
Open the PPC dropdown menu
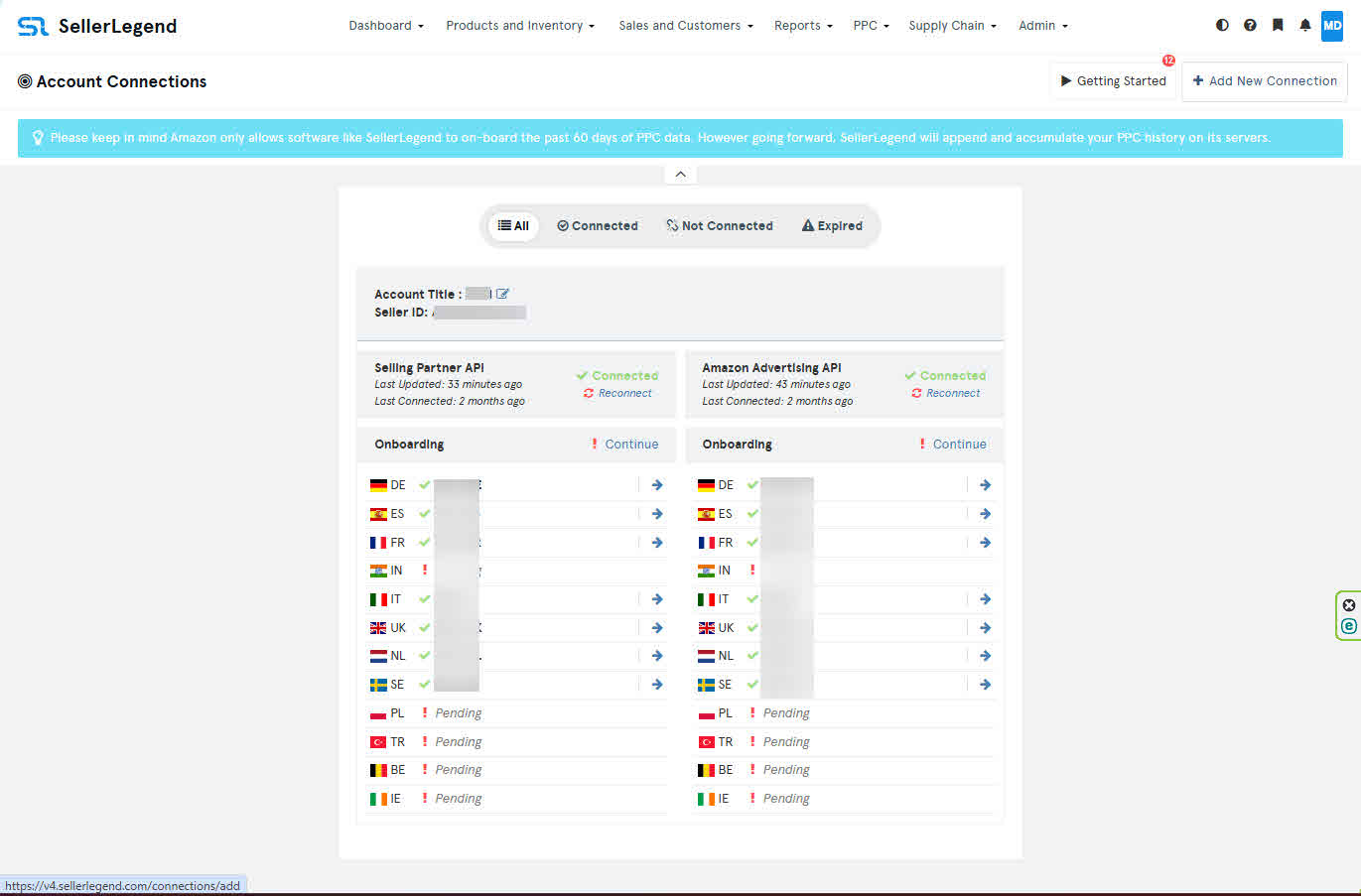[x=871, y=26]
